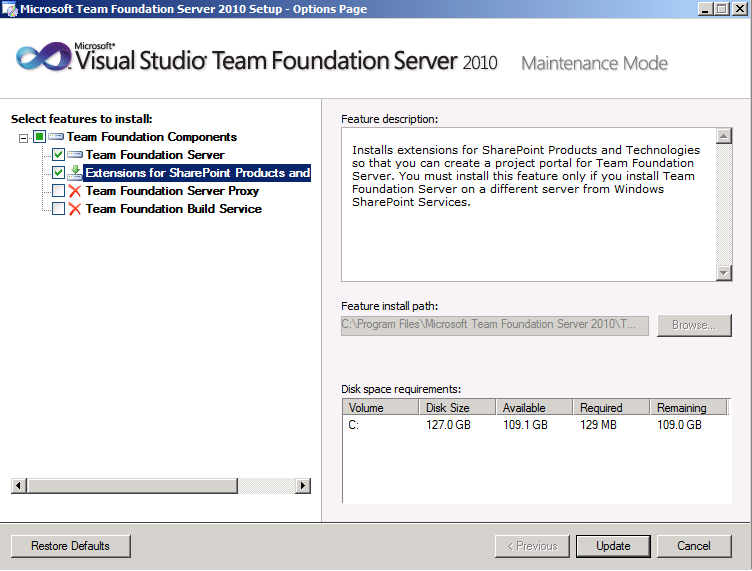Click the Previous button
The image size is (752, 571).
coord(532,546)
